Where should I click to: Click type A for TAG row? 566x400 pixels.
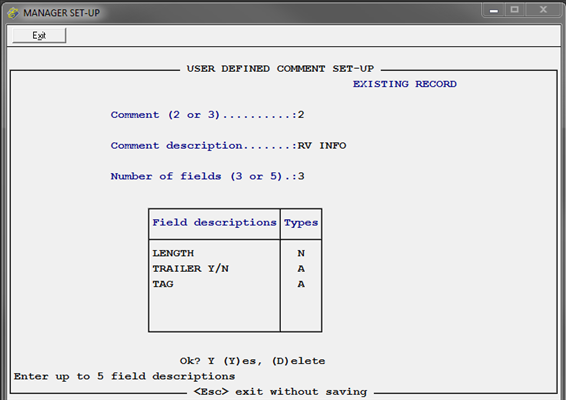pos(301,284)
